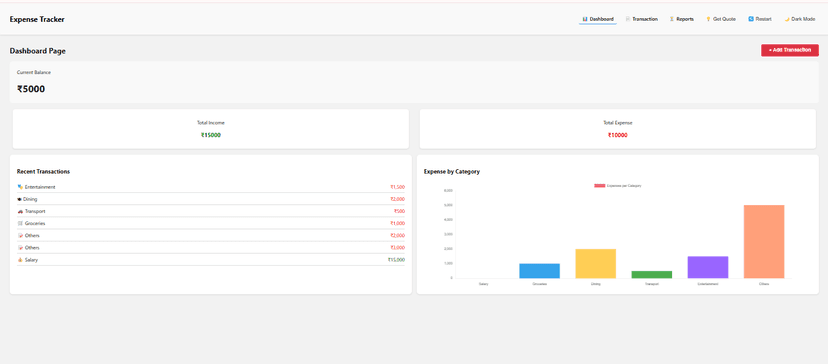Image resolution: width=828 pixels, height=364 pixels.
Task: Open the Dashboard nav tab
Action: coord(598,19)
